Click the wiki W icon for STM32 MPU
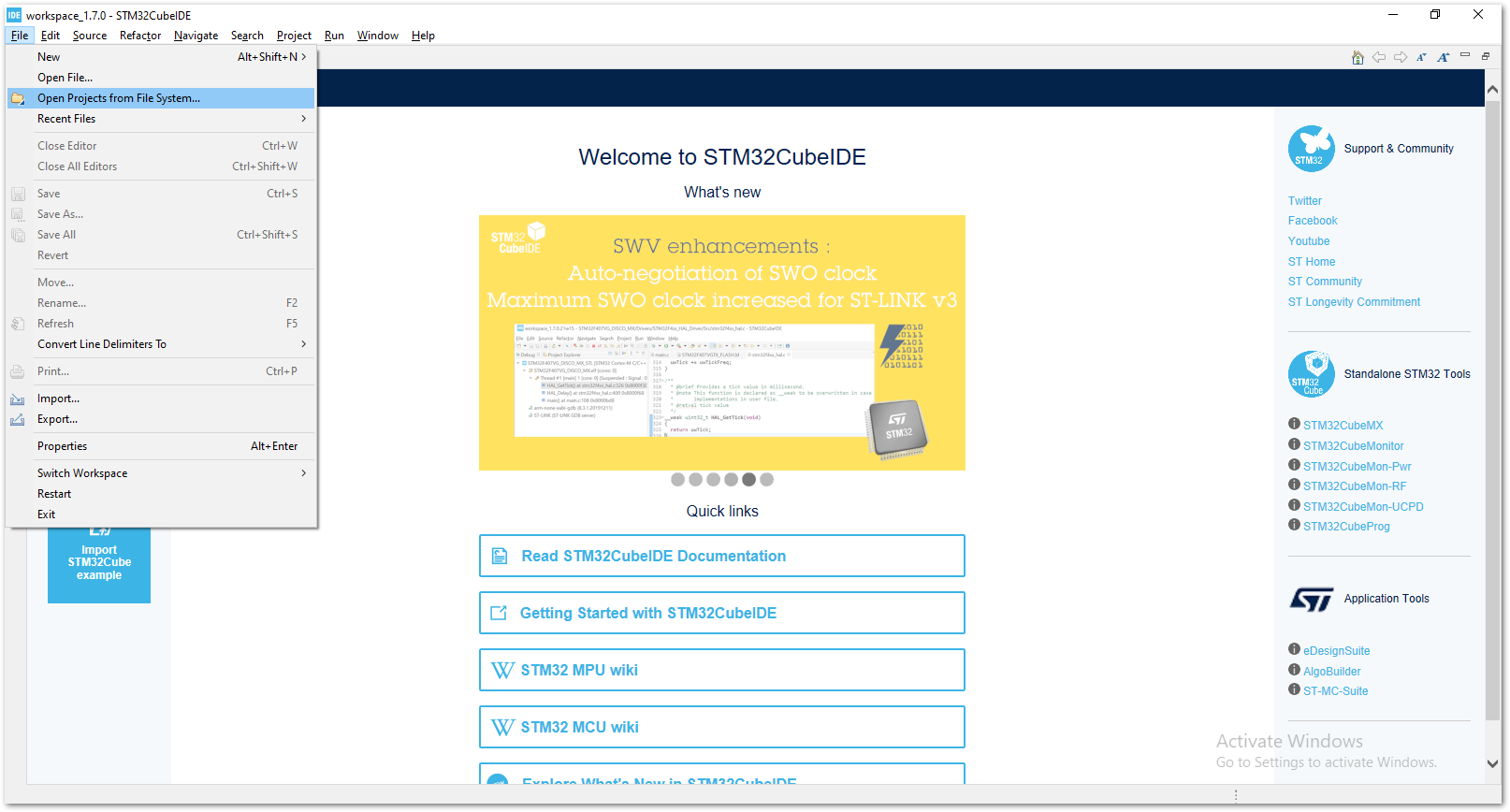The height and width of the screenshot is (812, 1510). pos(502,670)
